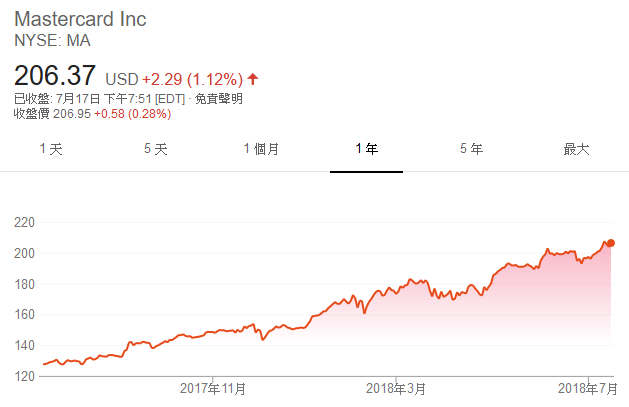Click the chart line dip near 160
Screen dimensions: 629x407
364,312
